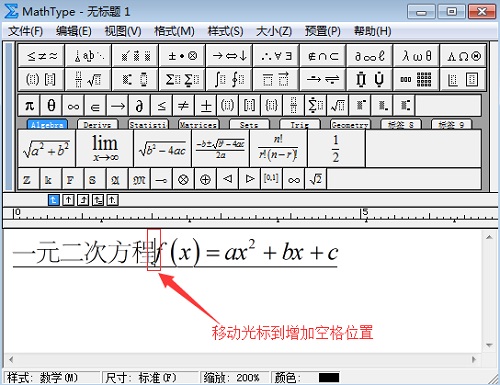Viewport: 500px width, 385px height.
Task: Insert the element-of symbol
Action: click(95, 106)
